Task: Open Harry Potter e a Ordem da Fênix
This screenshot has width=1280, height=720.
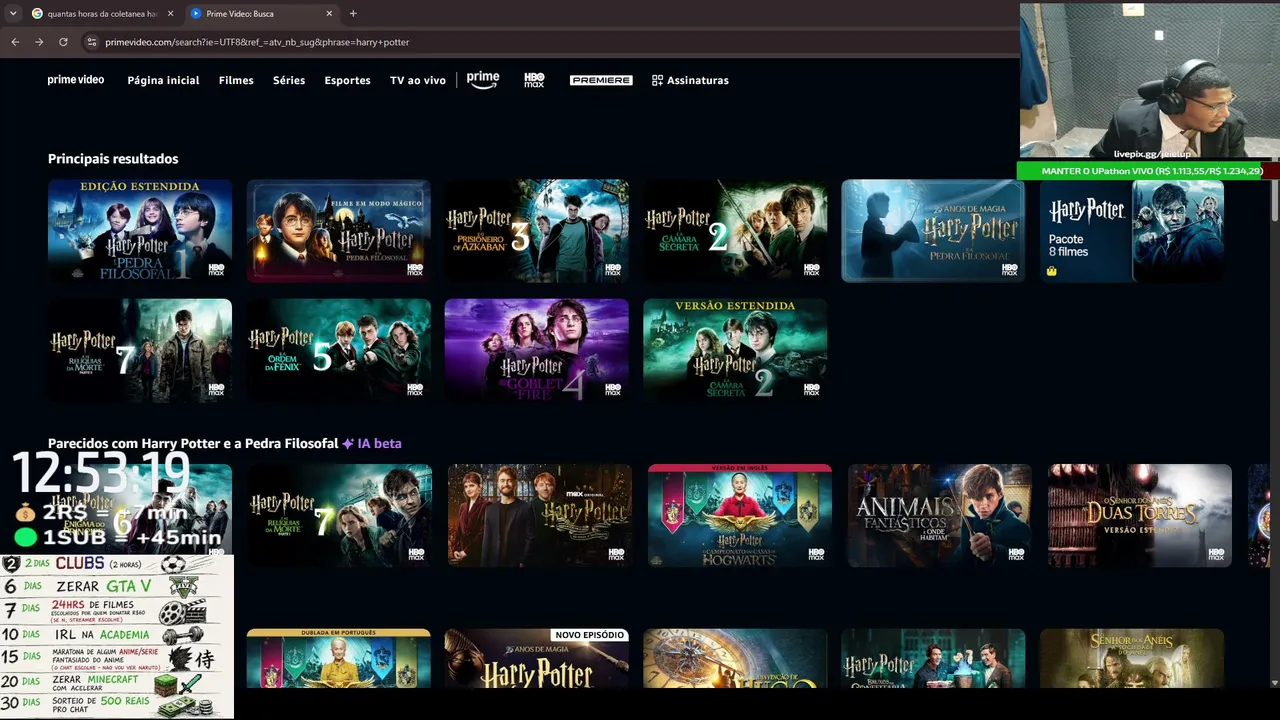Action: [339, 350]
